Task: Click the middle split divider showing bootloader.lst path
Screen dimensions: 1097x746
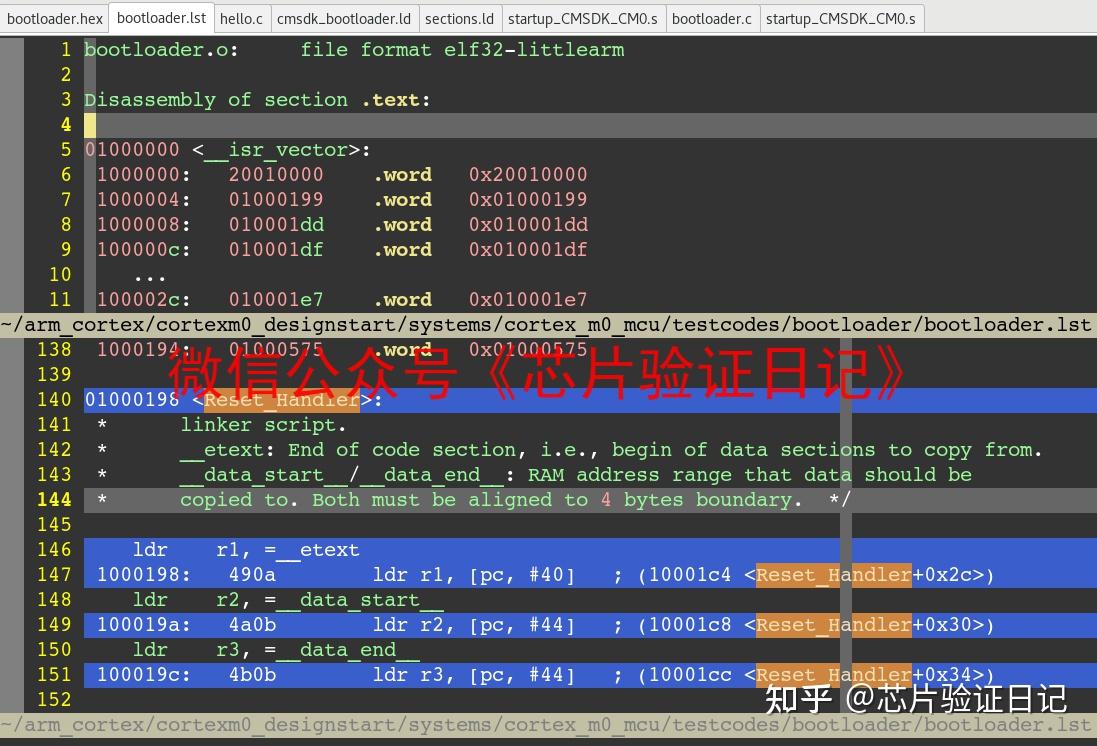Action: tap(548, 324)
